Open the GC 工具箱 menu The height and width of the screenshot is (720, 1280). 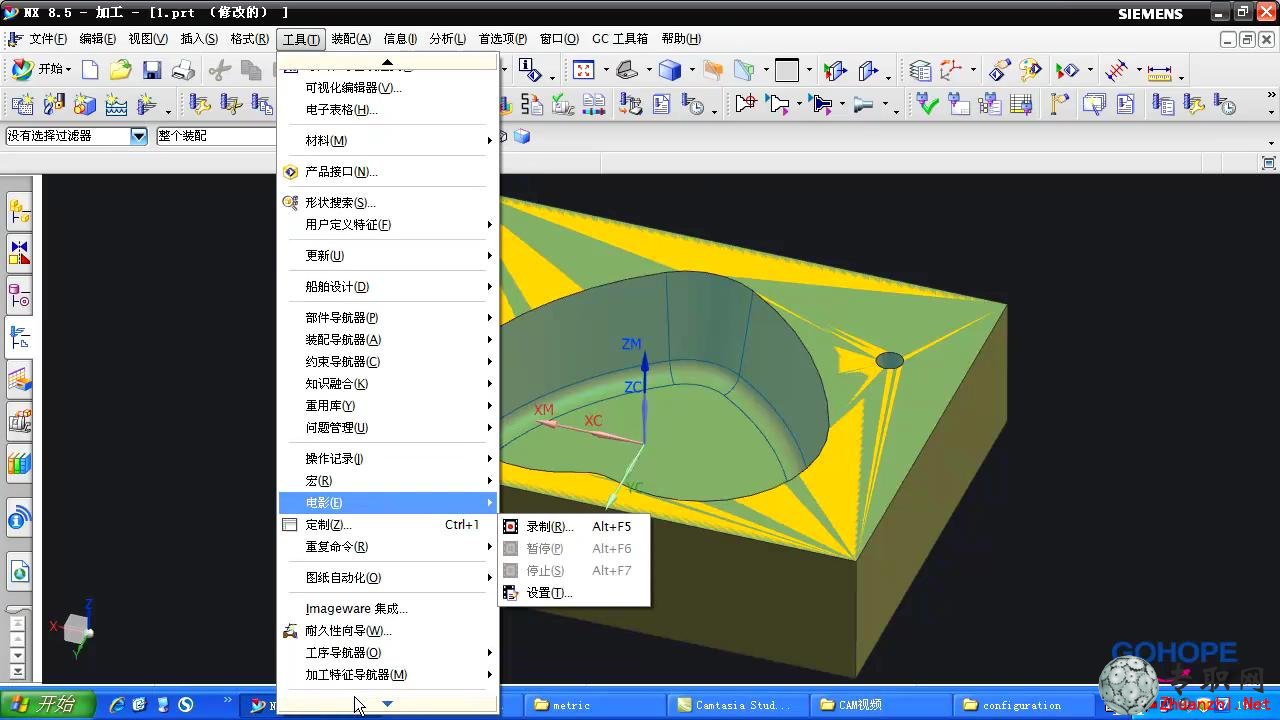pos(620,39)
